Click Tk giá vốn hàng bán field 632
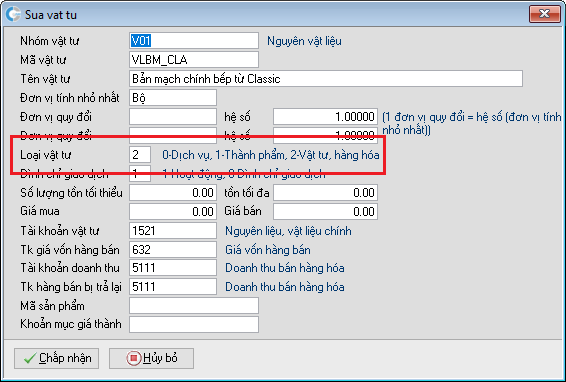The image size is (566, 382). [173, 249]
